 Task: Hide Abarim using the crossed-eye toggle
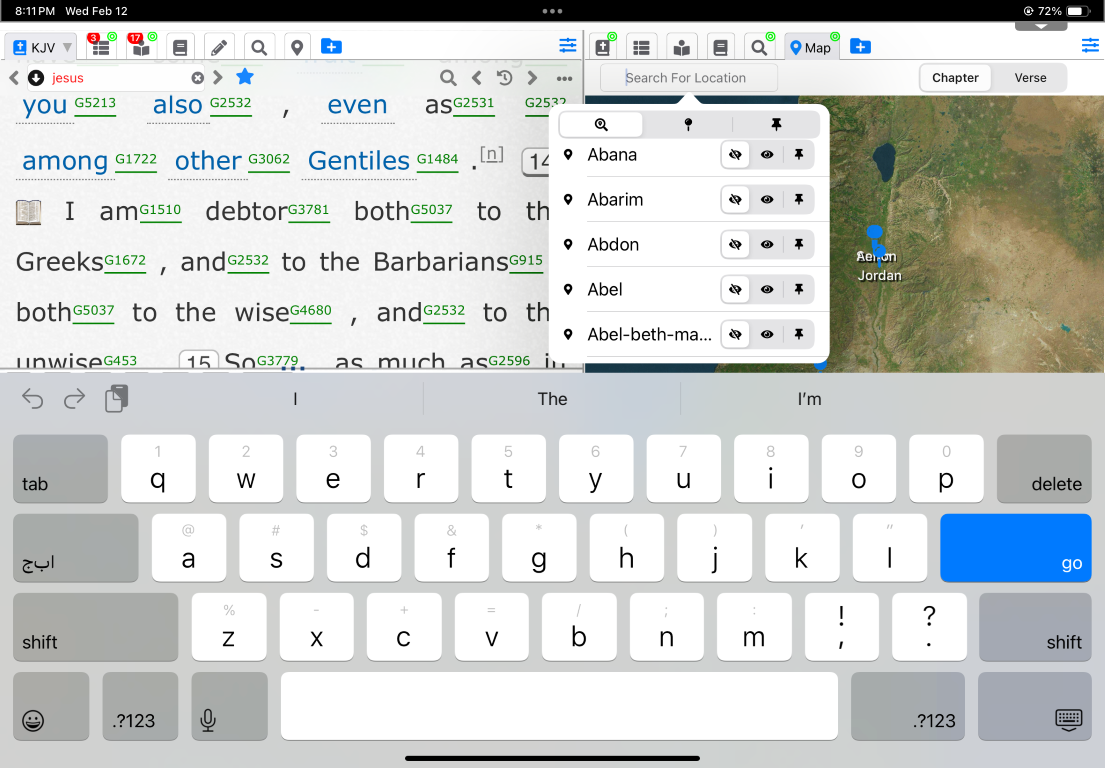[735, 200]
